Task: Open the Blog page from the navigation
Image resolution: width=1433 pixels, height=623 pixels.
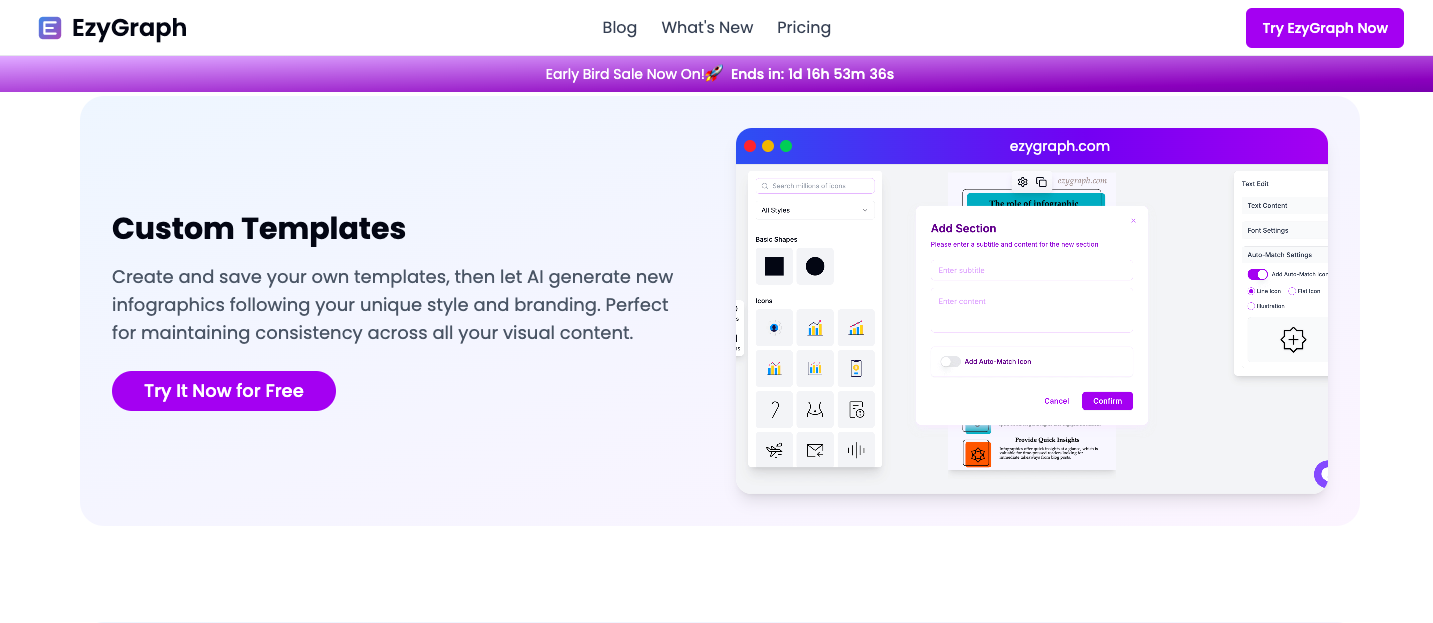Action: 619,28
